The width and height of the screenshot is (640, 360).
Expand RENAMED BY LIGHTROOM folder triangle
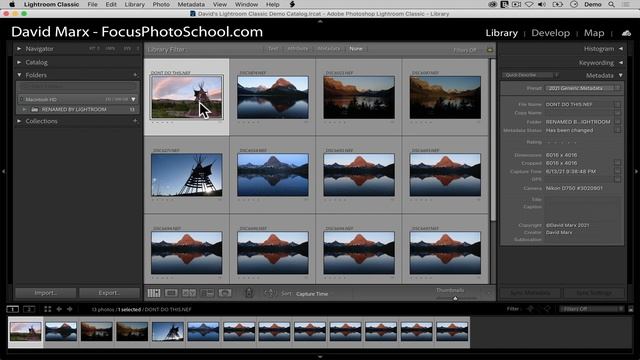[x=24, y=109]
